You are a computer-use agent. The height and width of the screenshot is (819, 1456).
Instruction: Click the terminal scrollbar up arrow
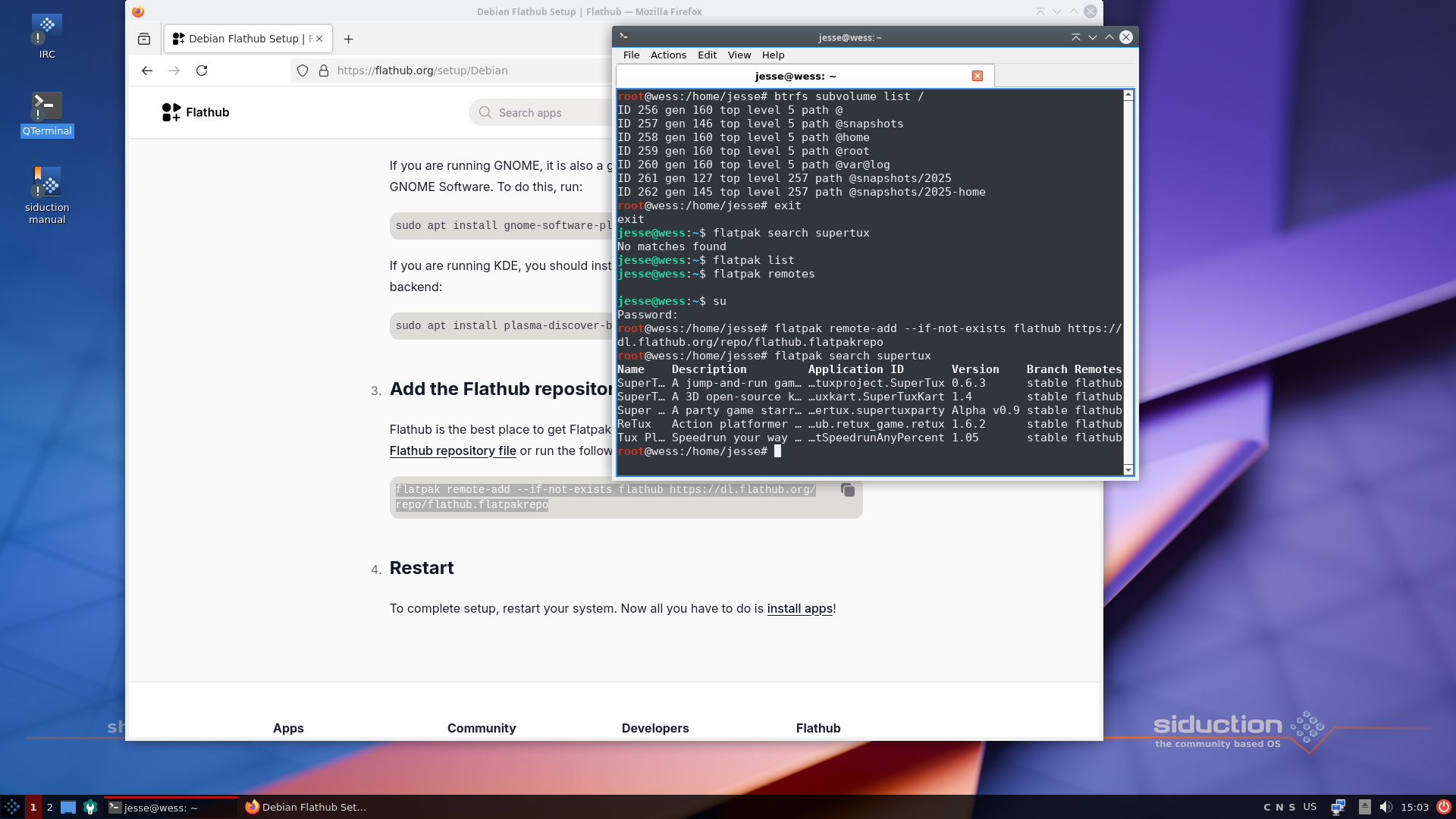pyautogui.click(x=1128, y=96)
